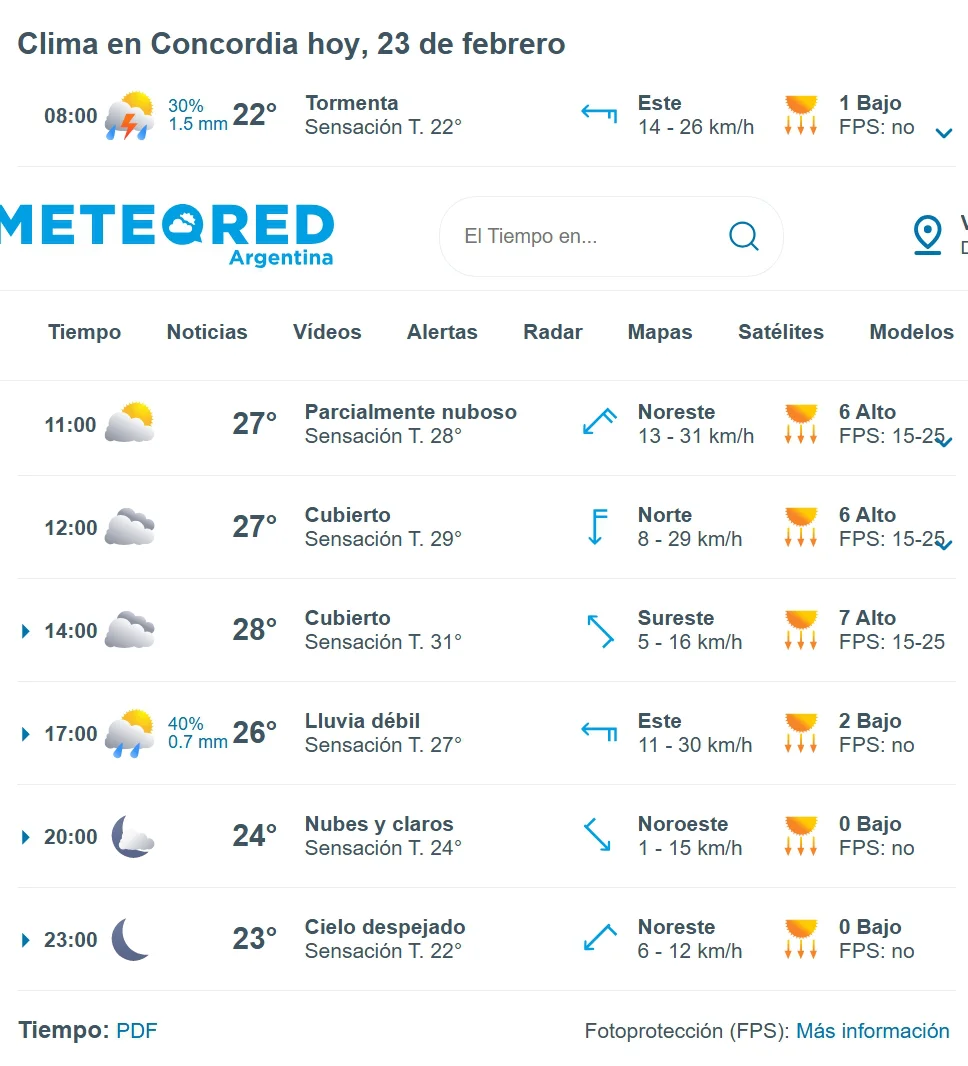Click the moon and cloud icon at 20:00
This screenshot has height=1066, width=968.
click(x=131, y=837)
